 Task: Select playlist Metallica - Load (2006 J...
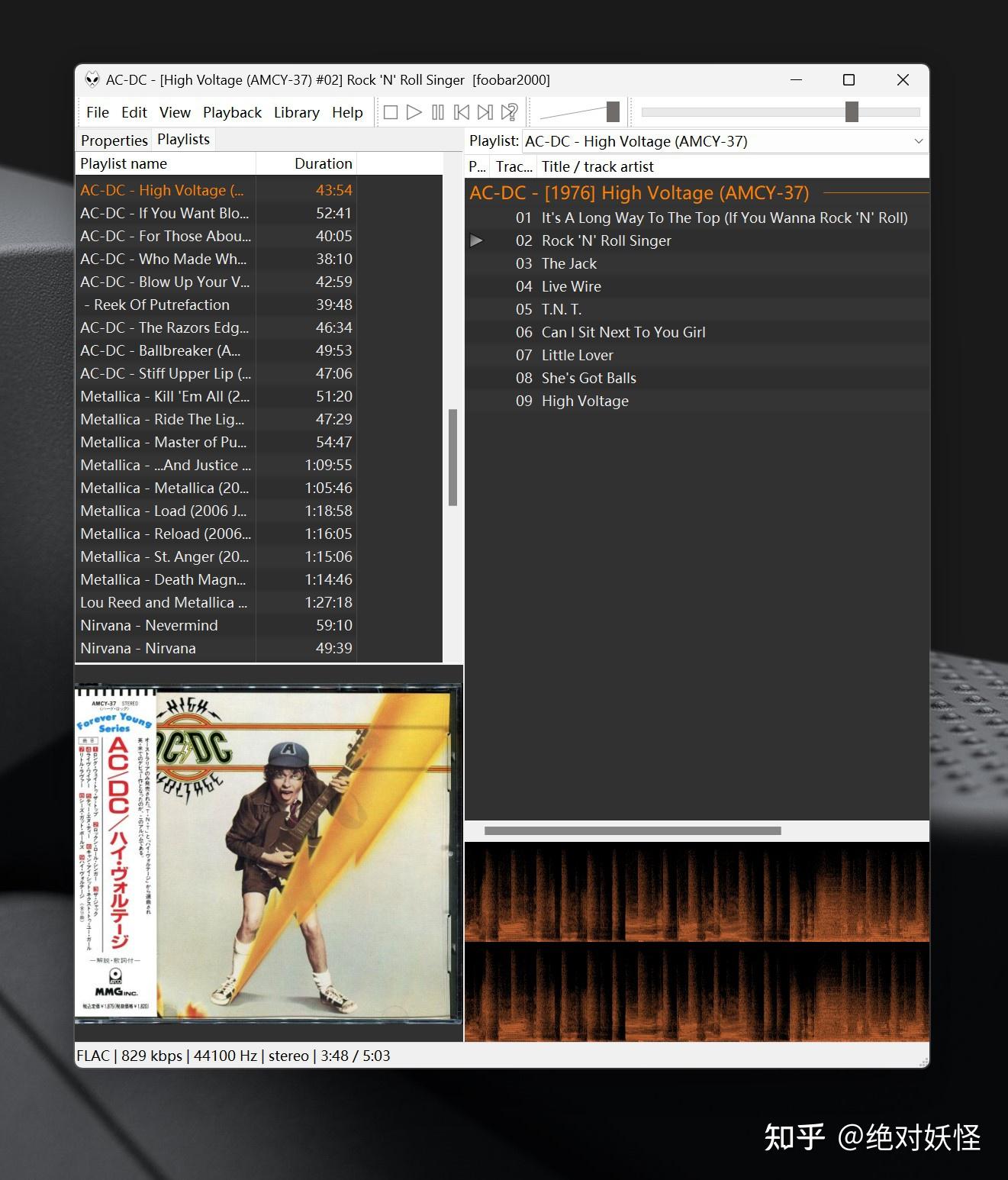[x=259, y=511]
